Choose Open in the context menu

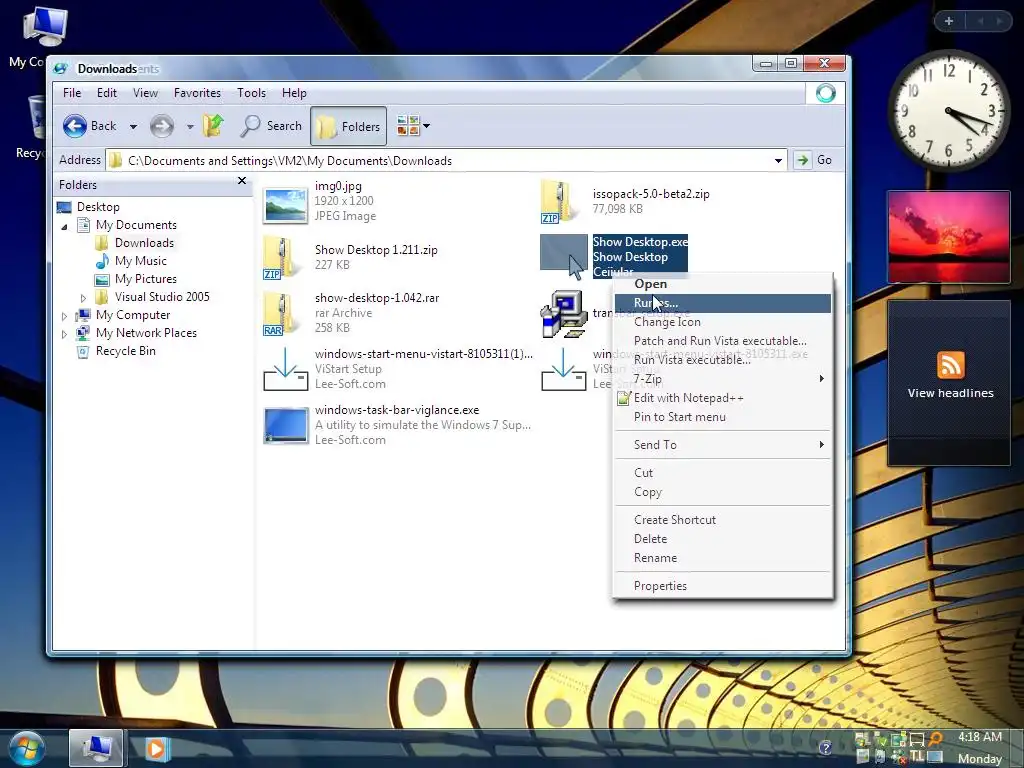(650, 284)
